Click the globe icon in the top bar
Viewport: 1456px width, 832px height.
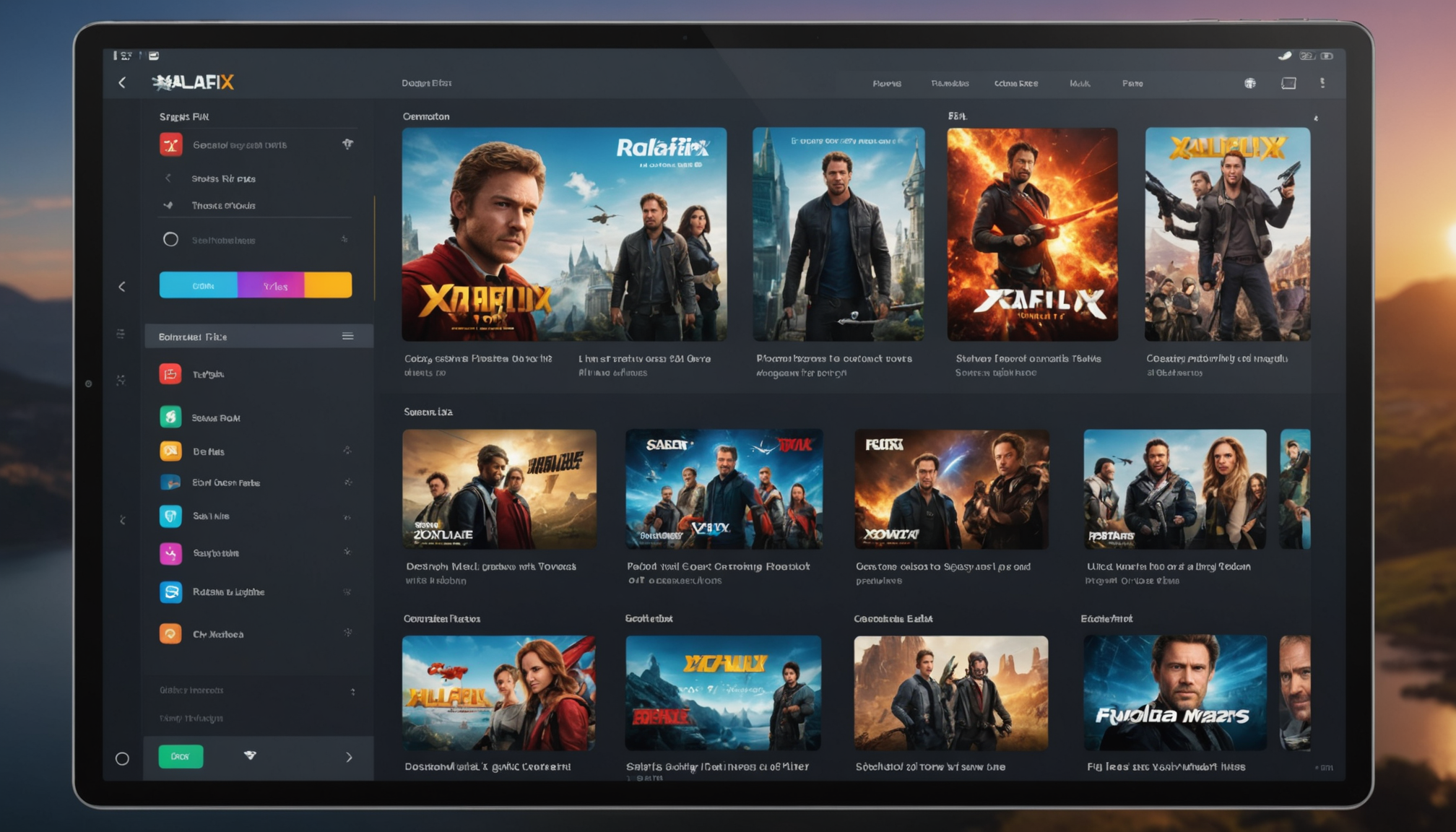click(x=1250, y=83)
